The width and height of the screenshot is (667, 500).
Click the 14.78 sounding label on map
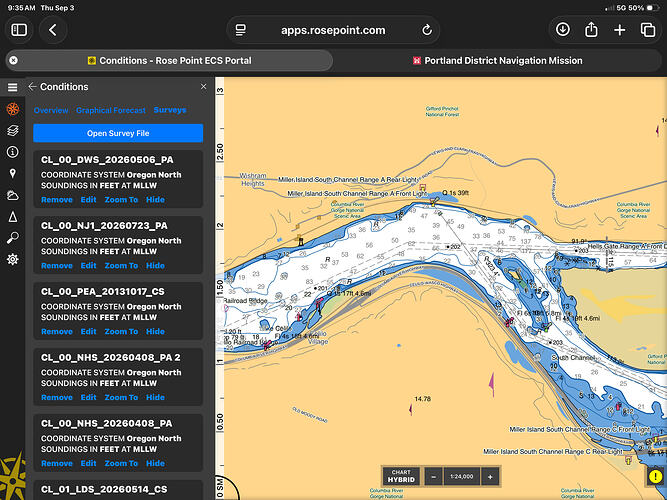[422, 399]
